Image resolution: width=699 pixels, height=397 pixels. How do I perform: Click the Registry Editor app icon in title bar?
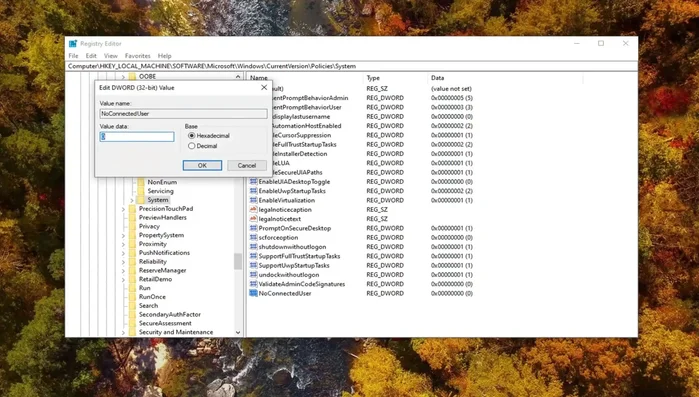click(73, 44)
